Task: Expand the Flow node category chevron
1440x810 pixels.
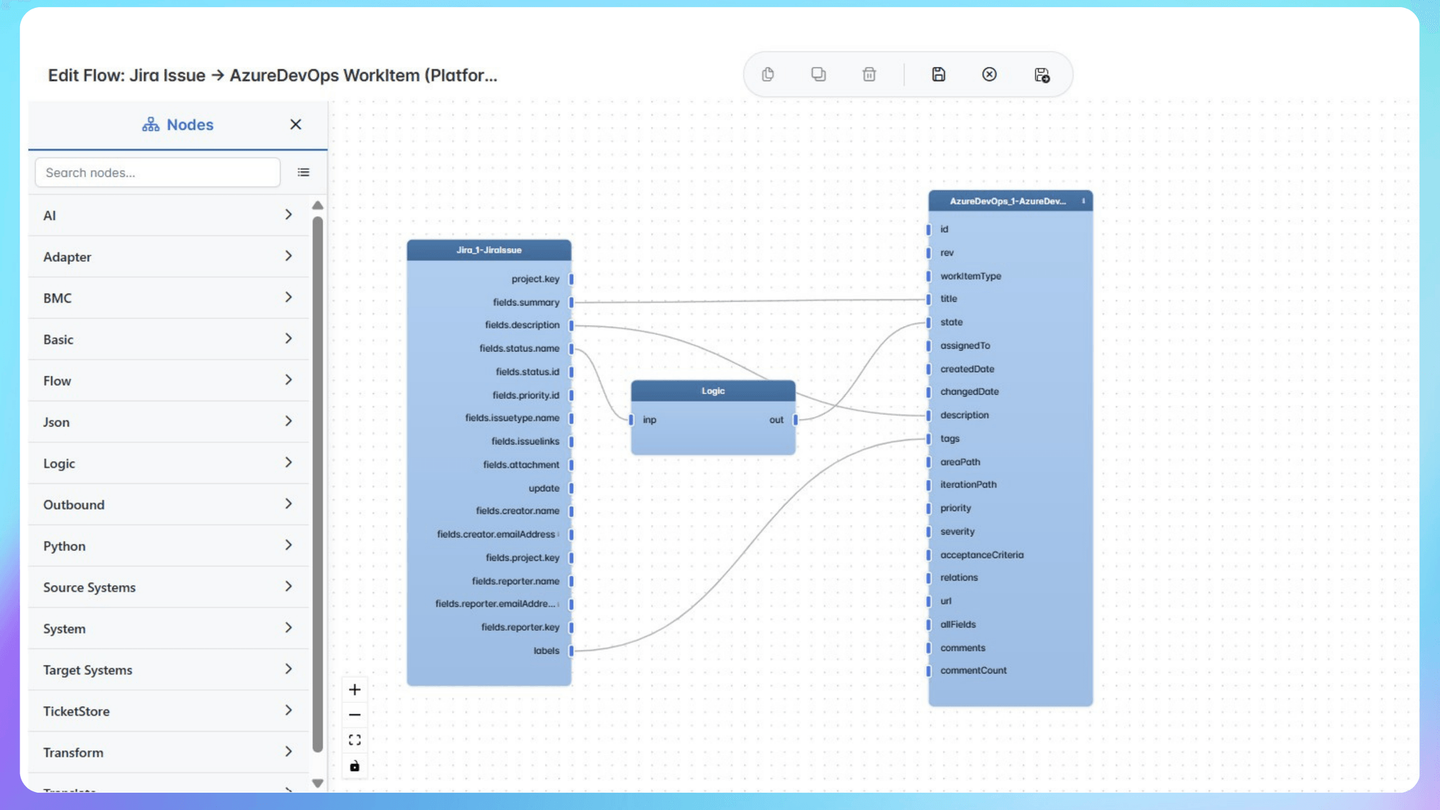Action: 288,380
